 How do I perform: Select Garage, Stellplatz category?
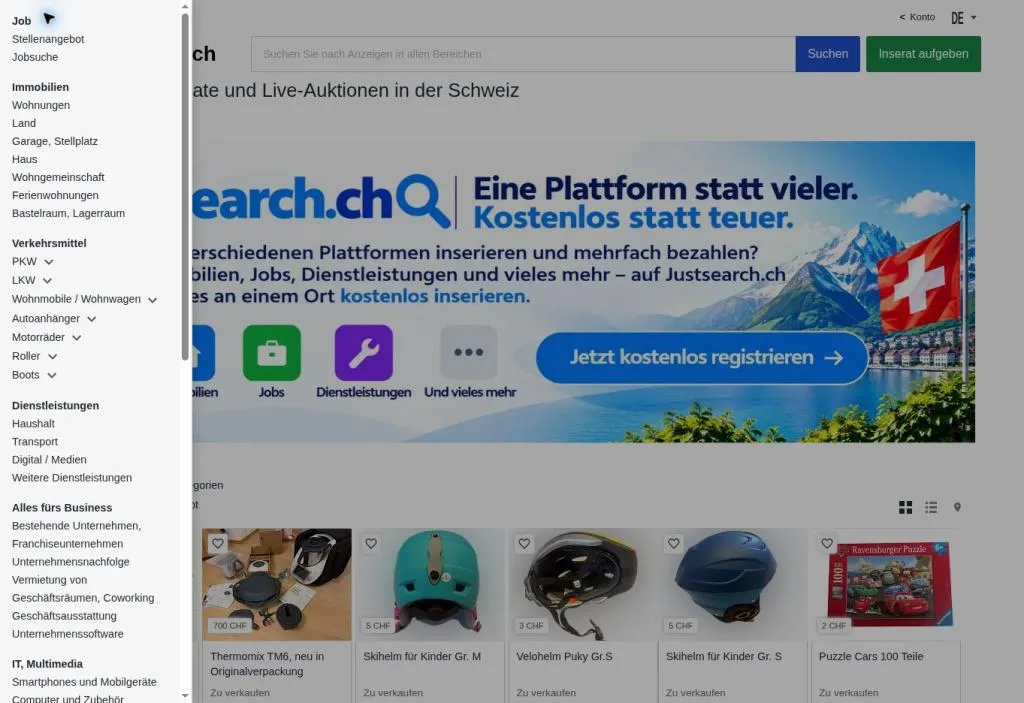55,141
